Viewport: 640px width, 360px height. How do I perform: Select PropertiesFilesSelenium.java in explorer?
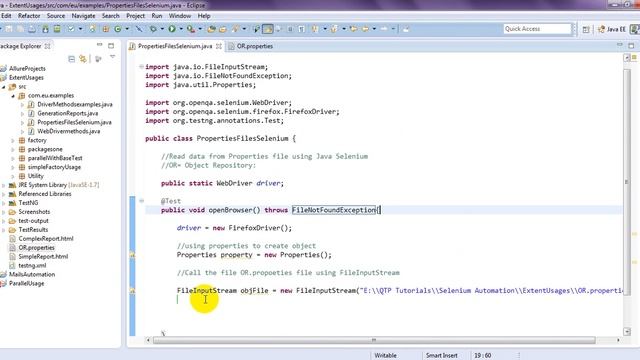(74, 122)
